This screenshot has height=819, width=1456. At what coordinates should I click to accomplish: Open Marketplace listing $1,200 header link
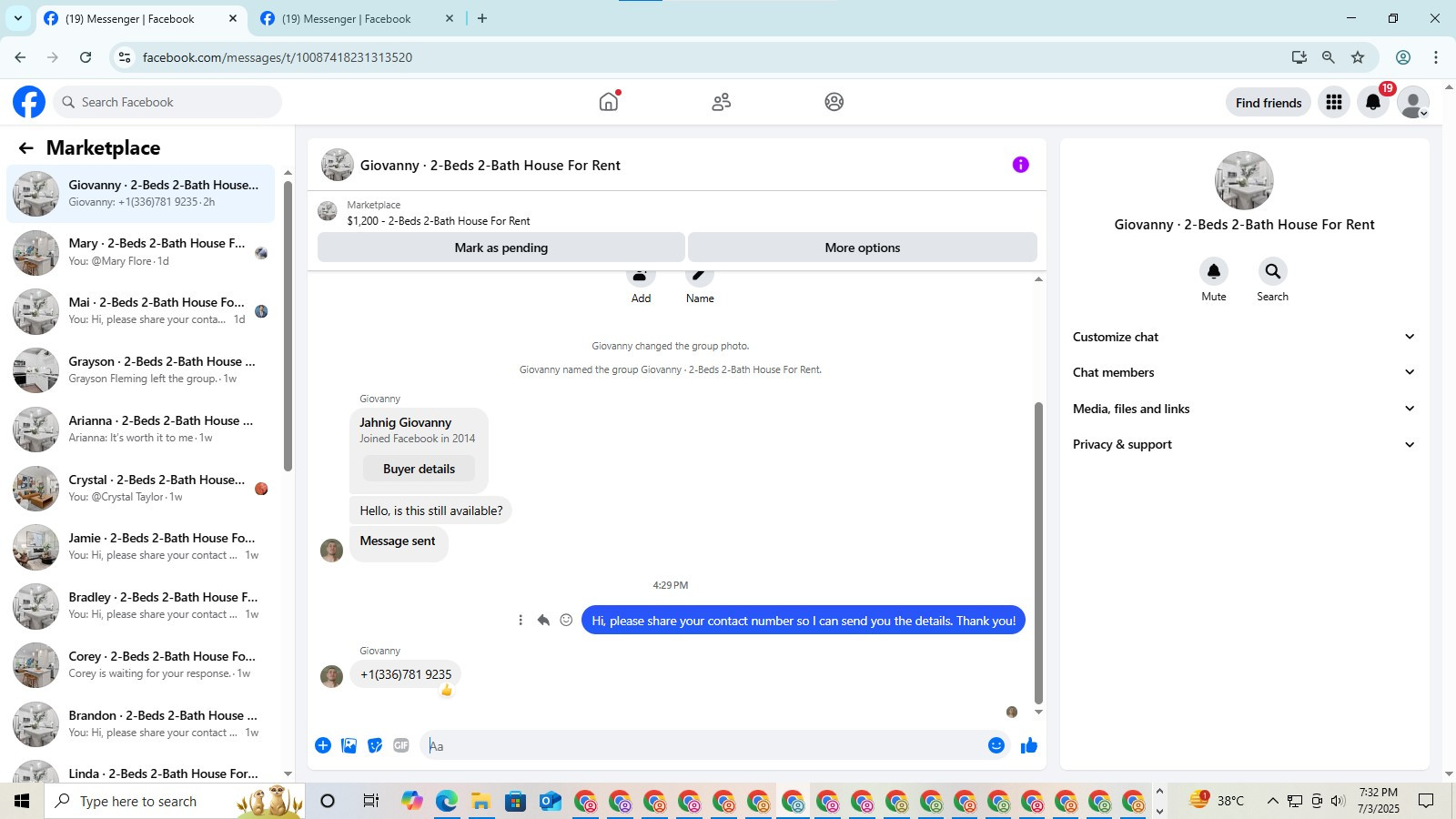click(x=438, y=221)
